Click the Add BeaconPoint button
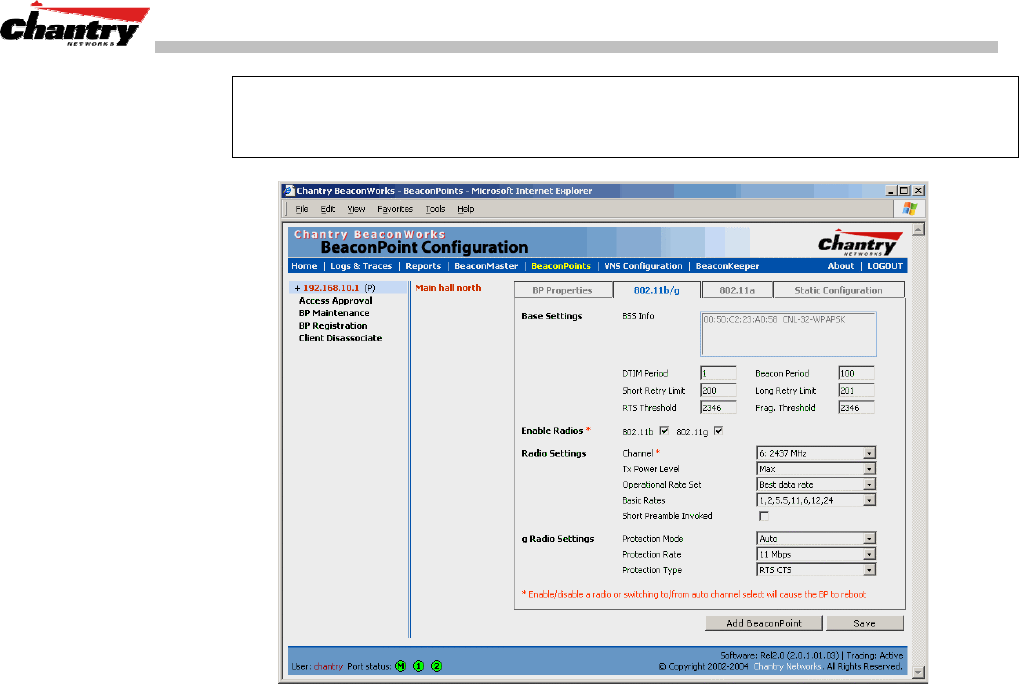This screenshot has width=1019, height=684. coord(764,623)
